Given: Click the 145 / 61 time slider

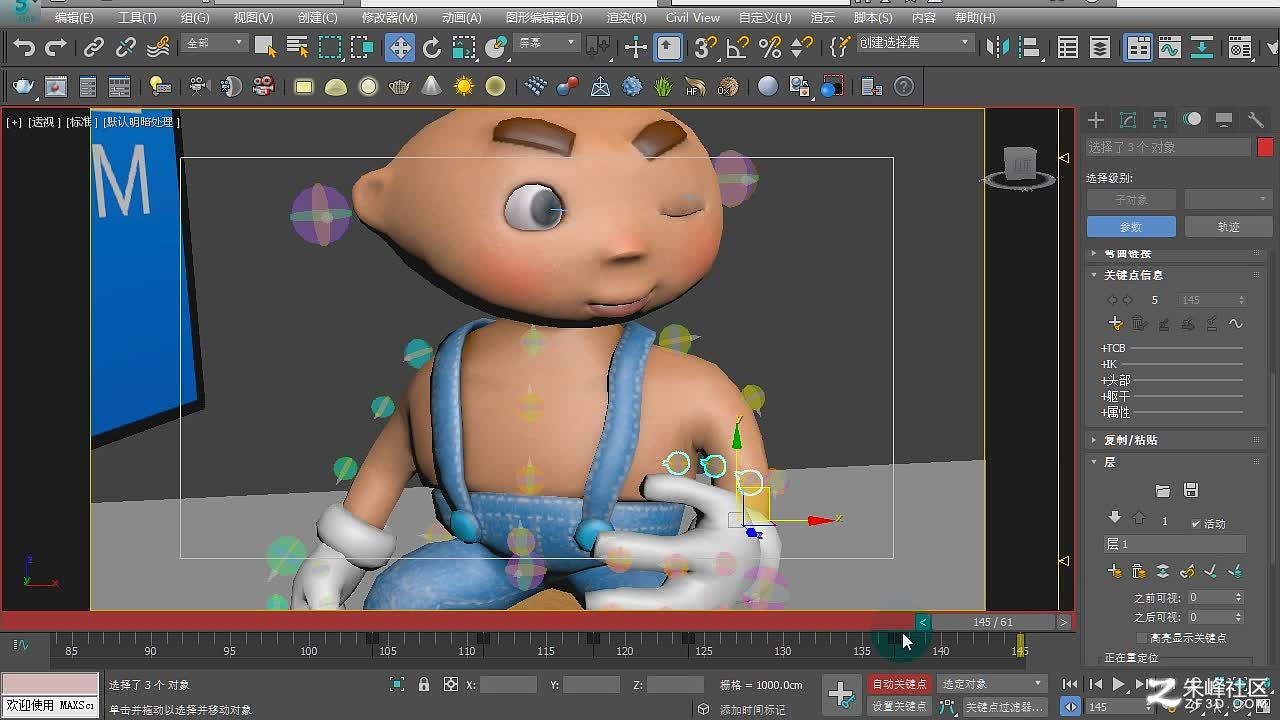Looking at the screenshot, I should (993, 622).
